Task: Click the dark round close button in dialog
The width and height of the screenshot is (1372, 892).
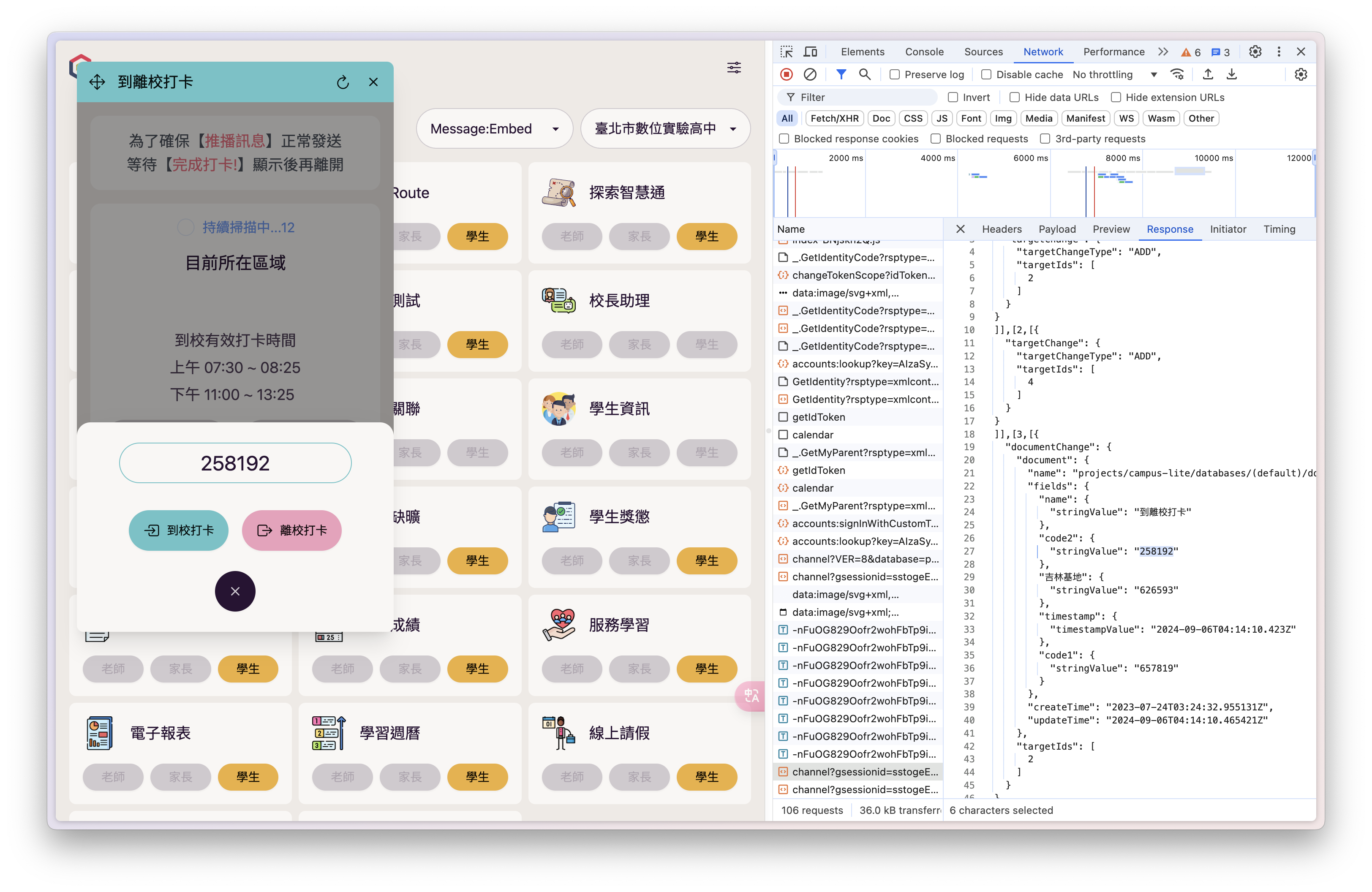Action: (x=235, y=590)
